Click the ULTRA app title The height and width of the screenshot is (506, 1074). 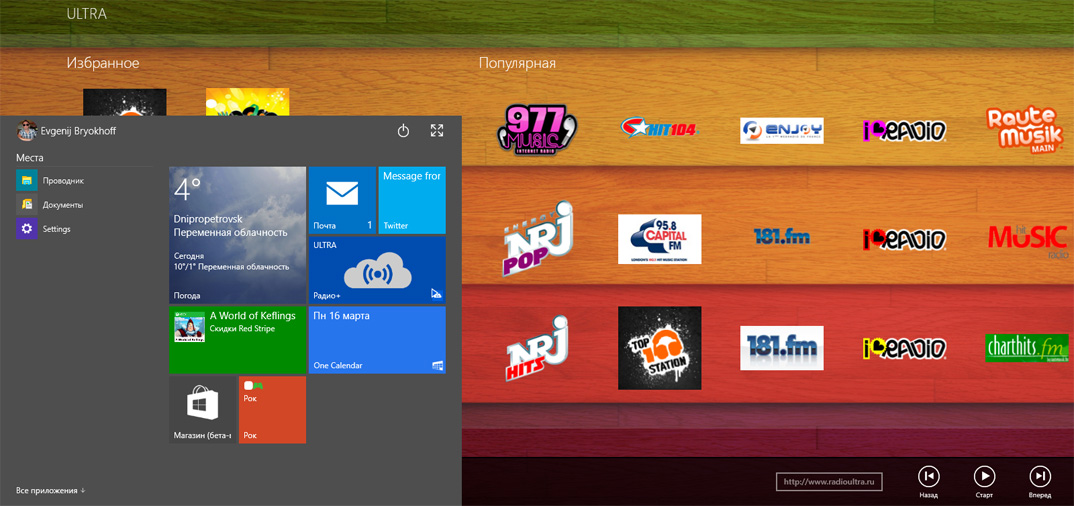(x=86, y=14)
